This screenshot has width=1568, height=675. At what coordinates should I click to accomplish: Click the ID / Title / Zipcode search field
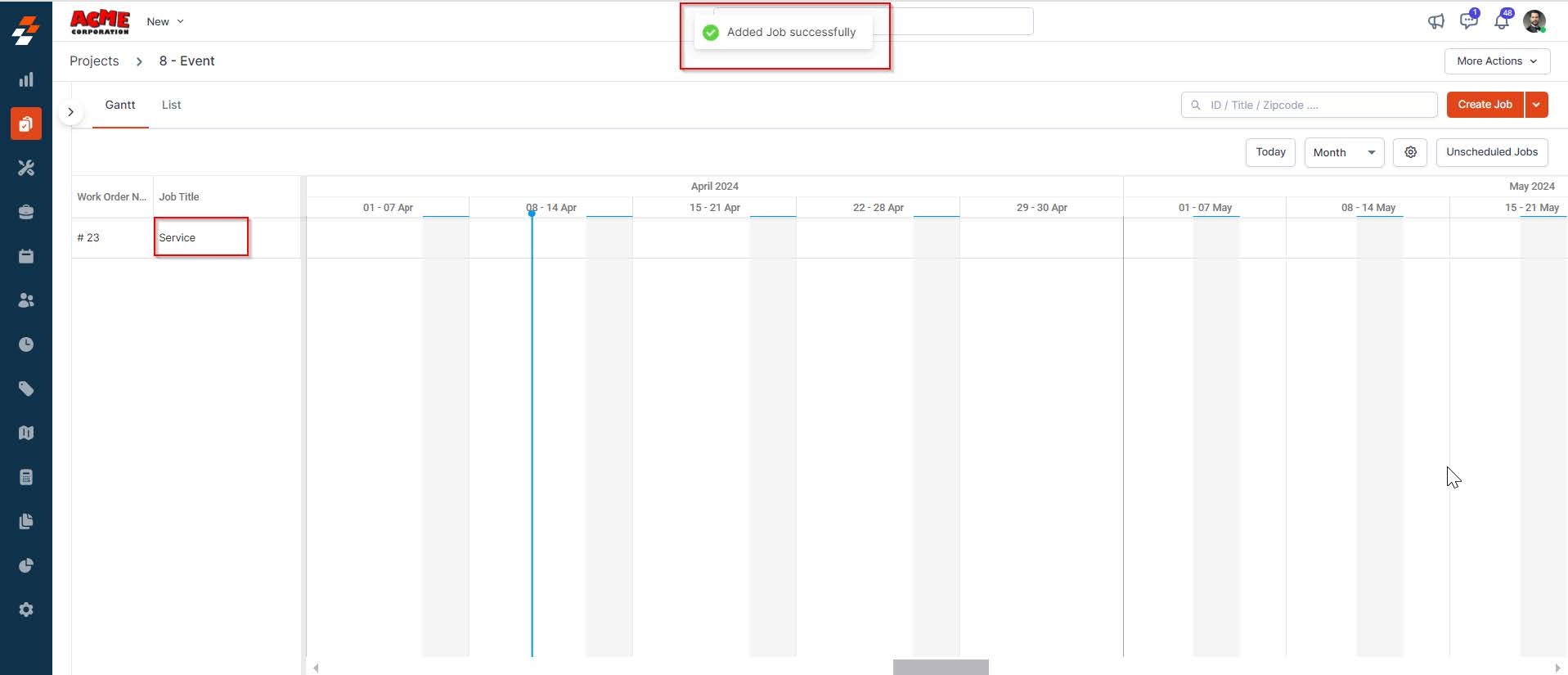(1309, 105)
